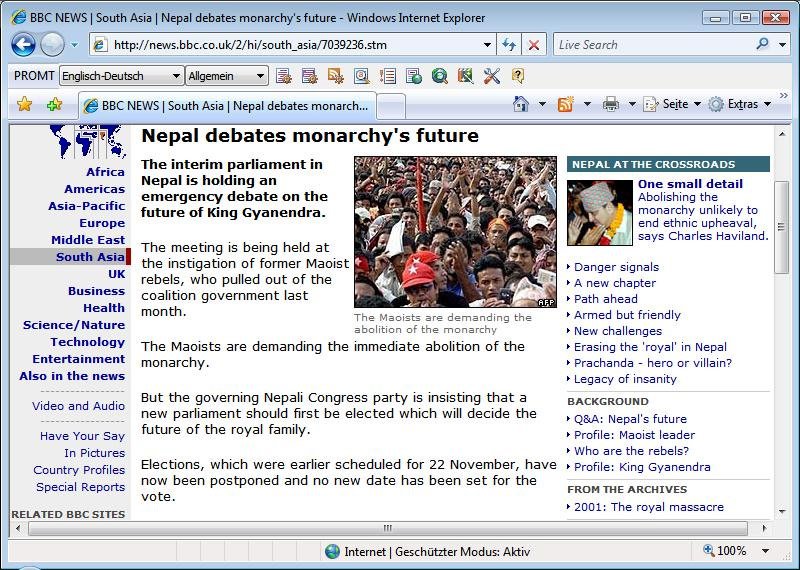Click the PROMT magnifier-on-page icon
The image size is (800, 570).
pos(361,76)
